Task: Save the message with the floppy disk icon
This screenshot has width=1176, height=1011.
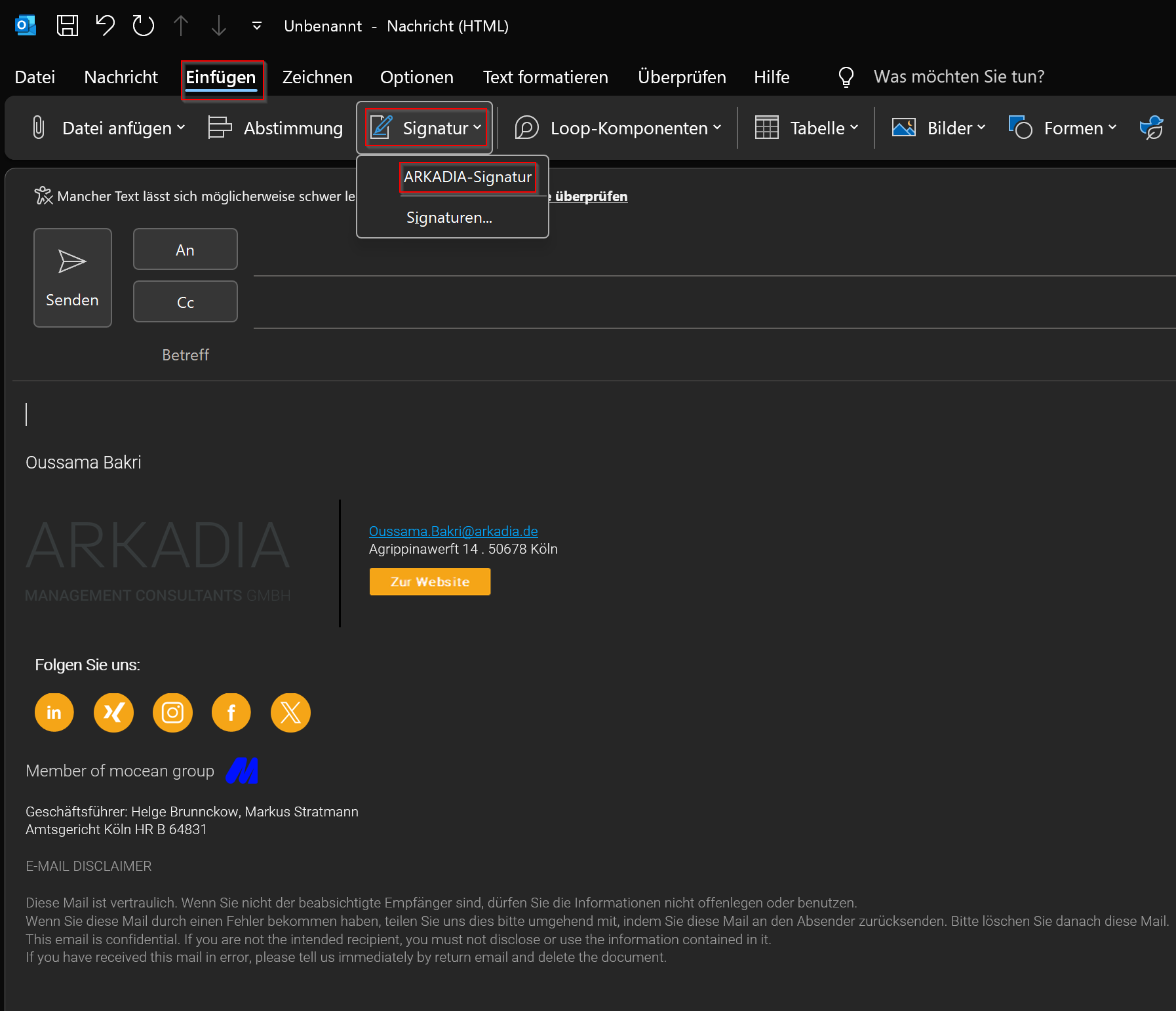Action: point(68,26)
